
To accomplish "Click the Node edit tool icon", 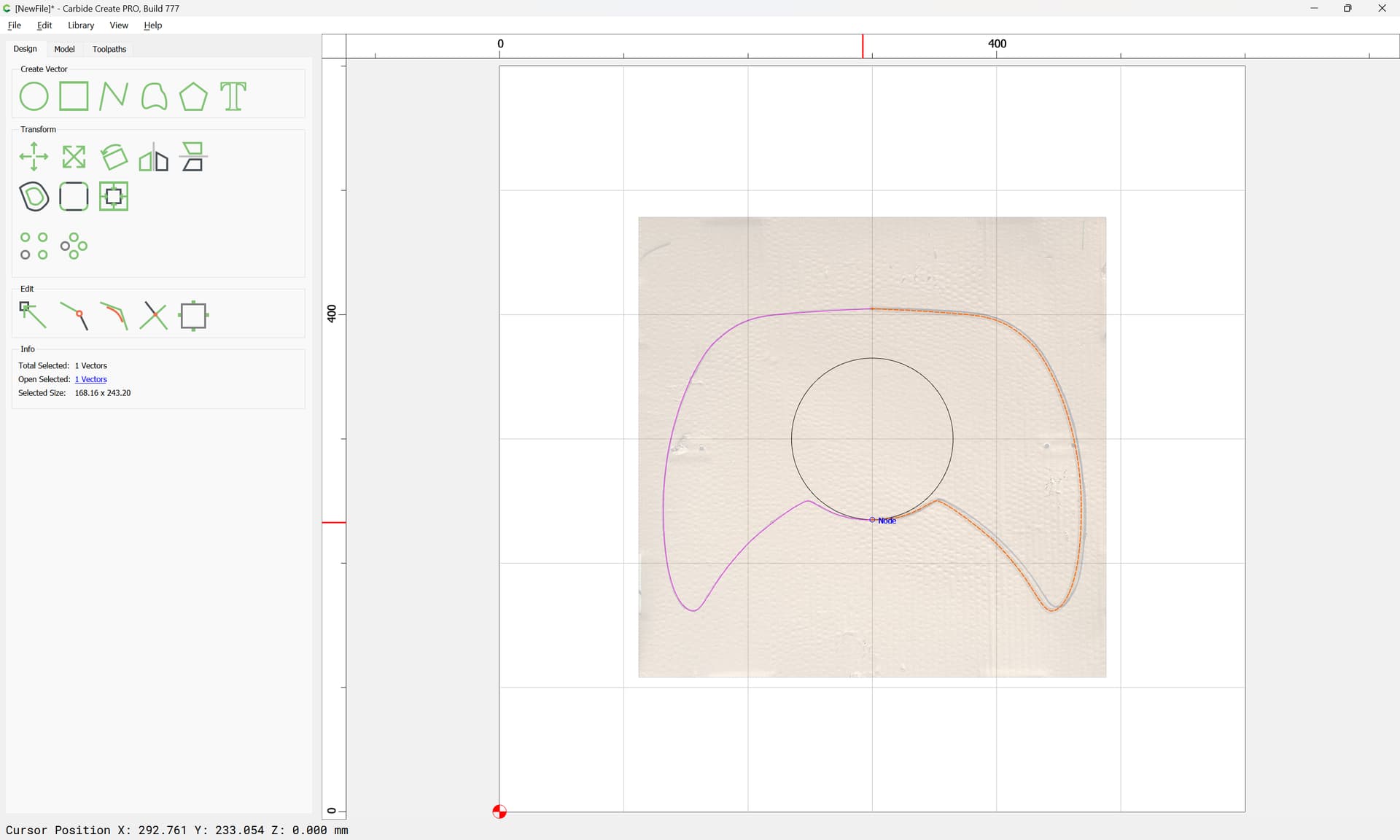I will 34,316.
